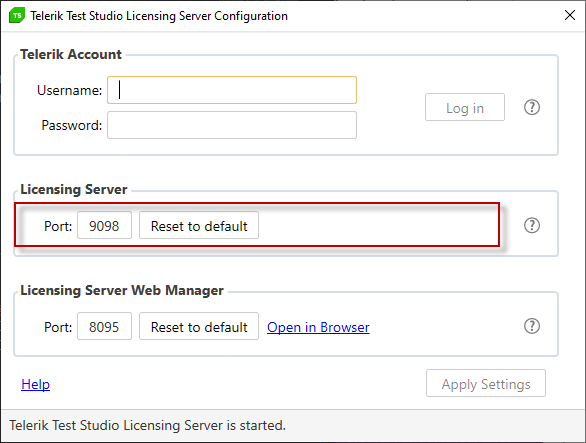This screenshot has height=443, width=586.
Task: Click the 'Telerik Account' group heading
Action: click(71, 55)
